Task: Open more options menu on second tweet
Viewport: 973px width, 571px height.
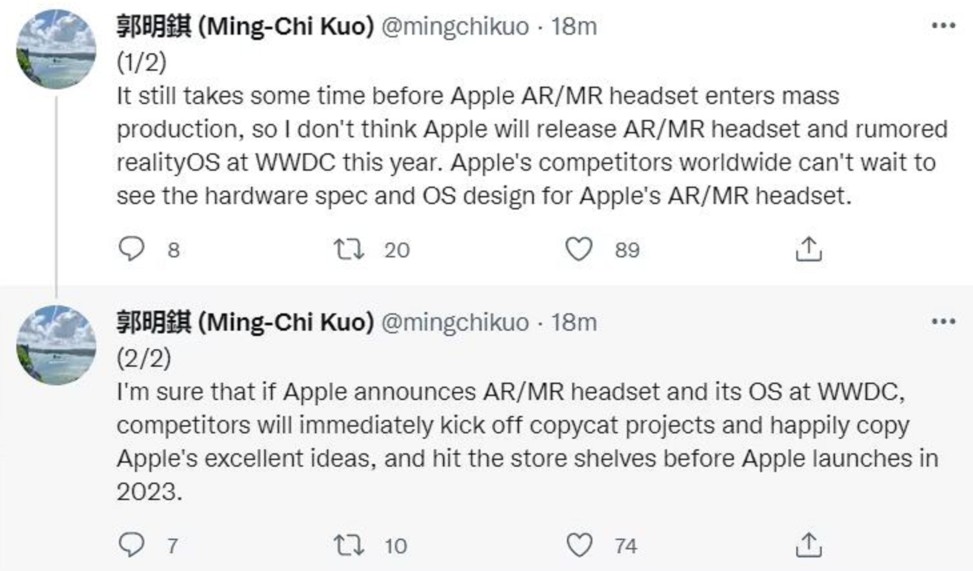Action: pyautogui.click(x=943, y=322)
